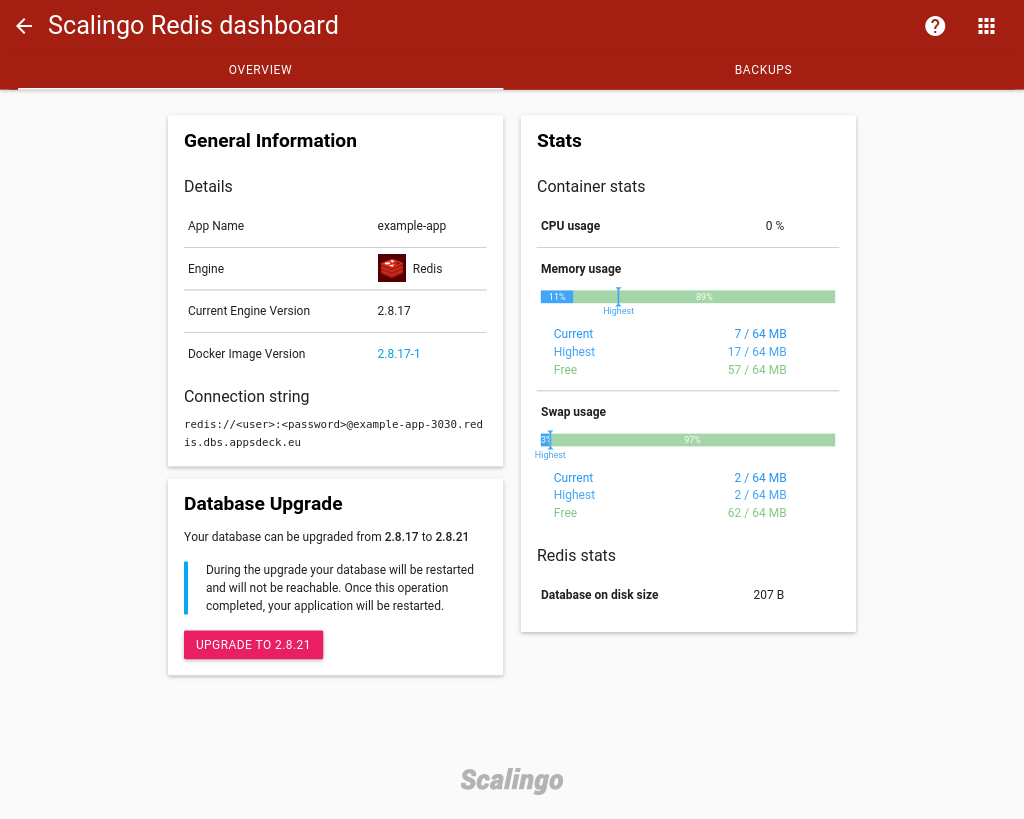Click the CPU usage value 0 %
This screenshot has height=819, width=1024.
pyautogui.click(x=775, y=226)
